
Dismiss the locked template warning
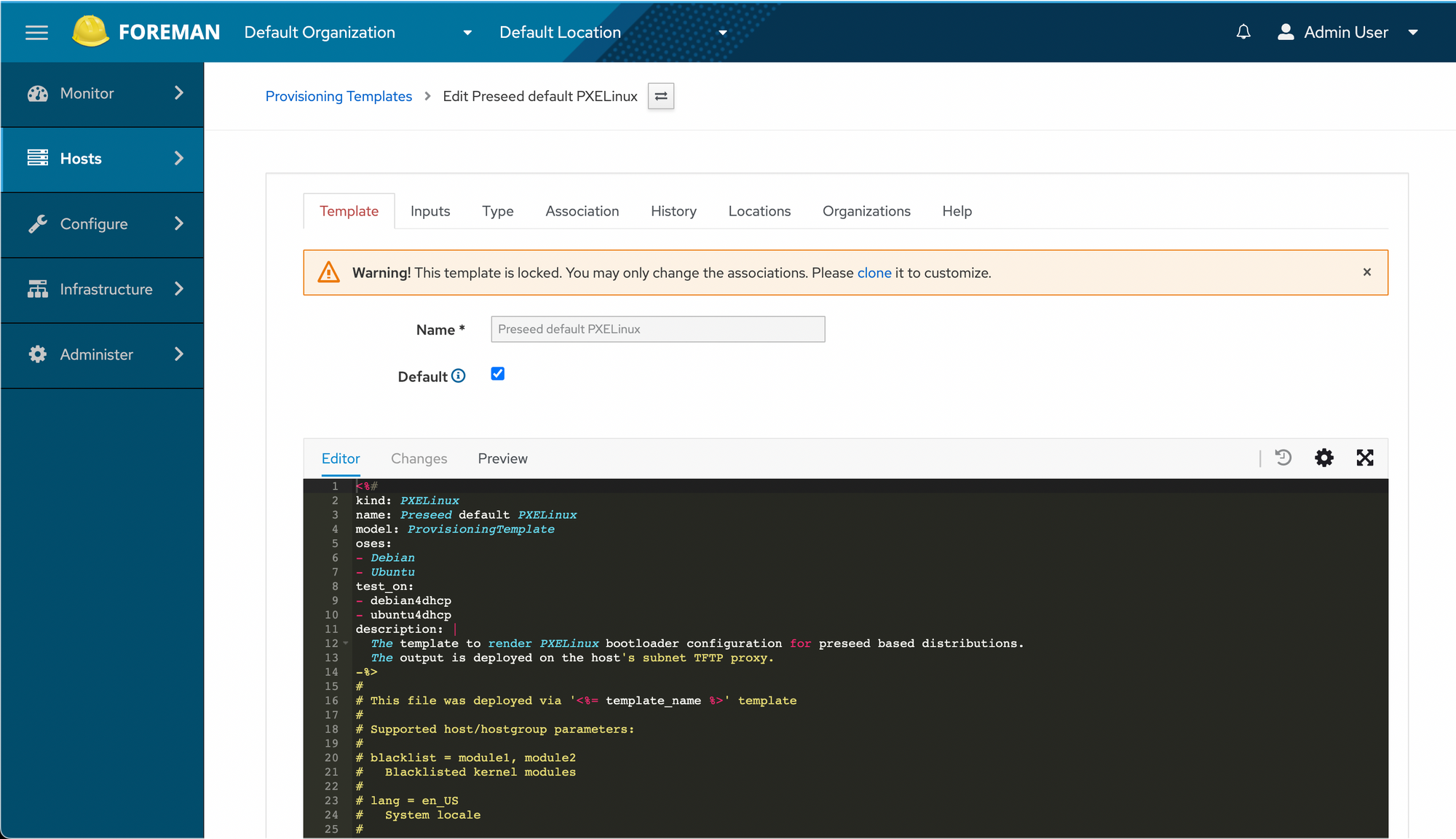[1366, 272]
